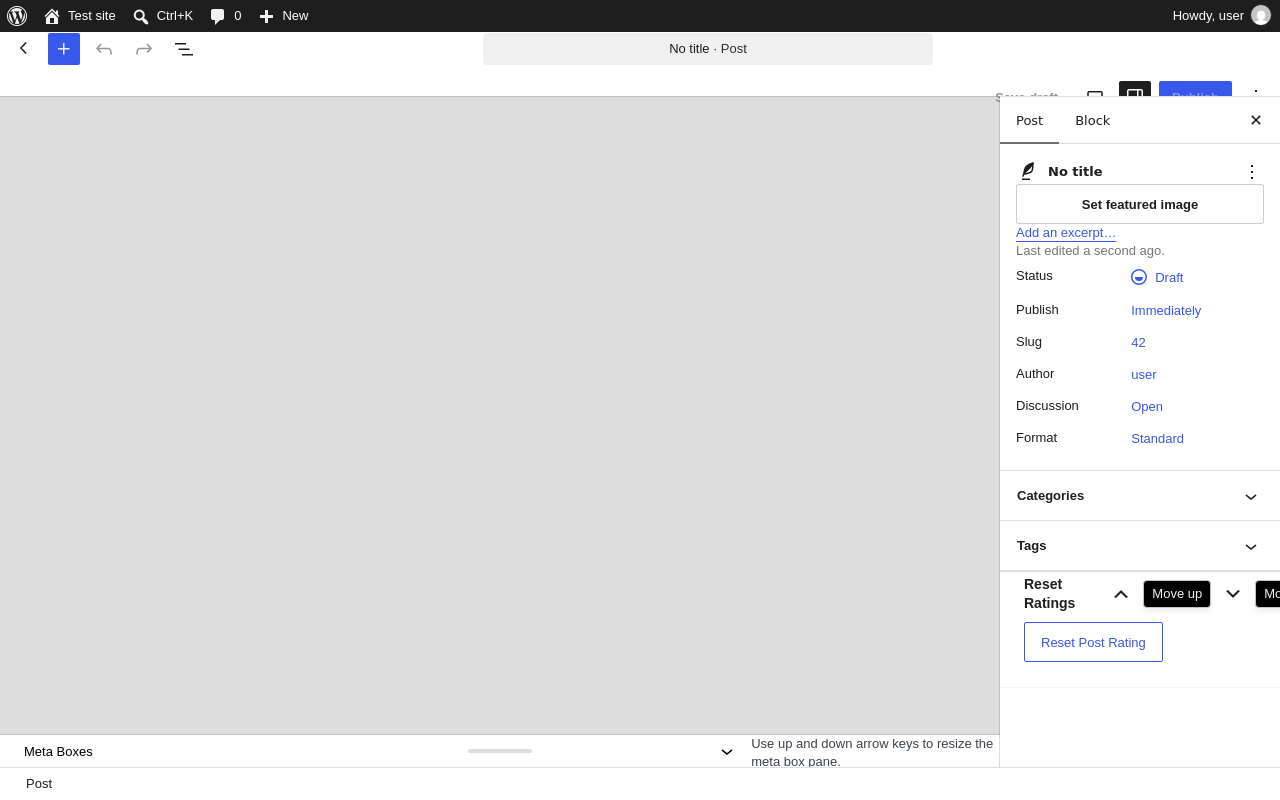Visit Test site from admin bar
1280x800 pixels.
tap(80, 16)
